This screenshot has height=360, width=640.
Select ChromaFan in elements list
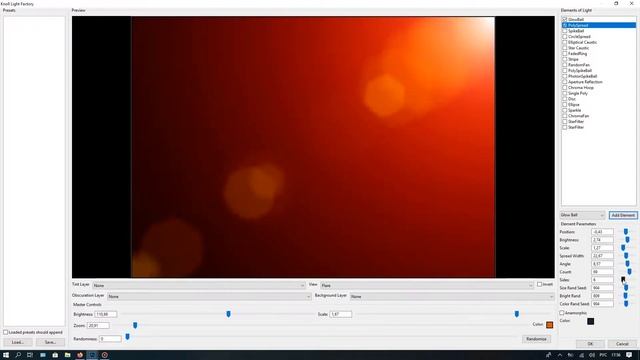(578, 116)
